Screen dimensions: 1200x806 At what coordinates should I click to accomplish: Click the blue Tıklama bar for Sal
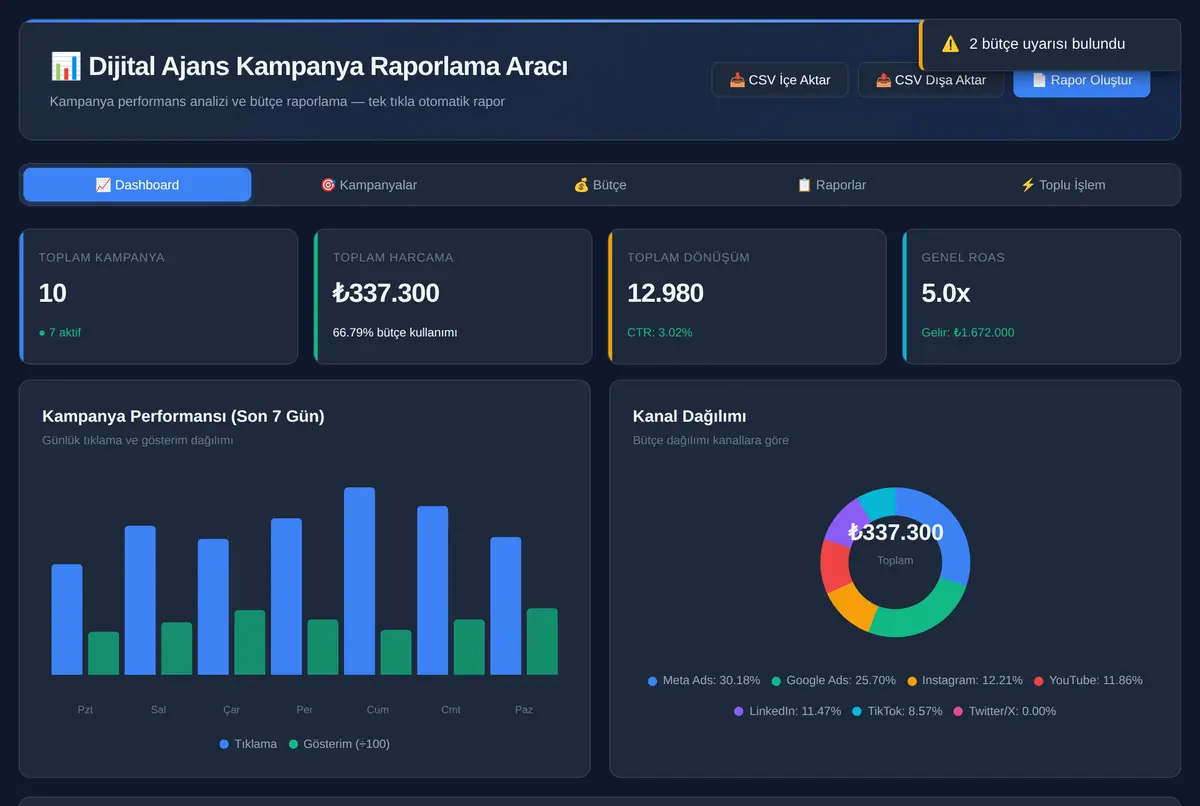(x=140, y=600)
